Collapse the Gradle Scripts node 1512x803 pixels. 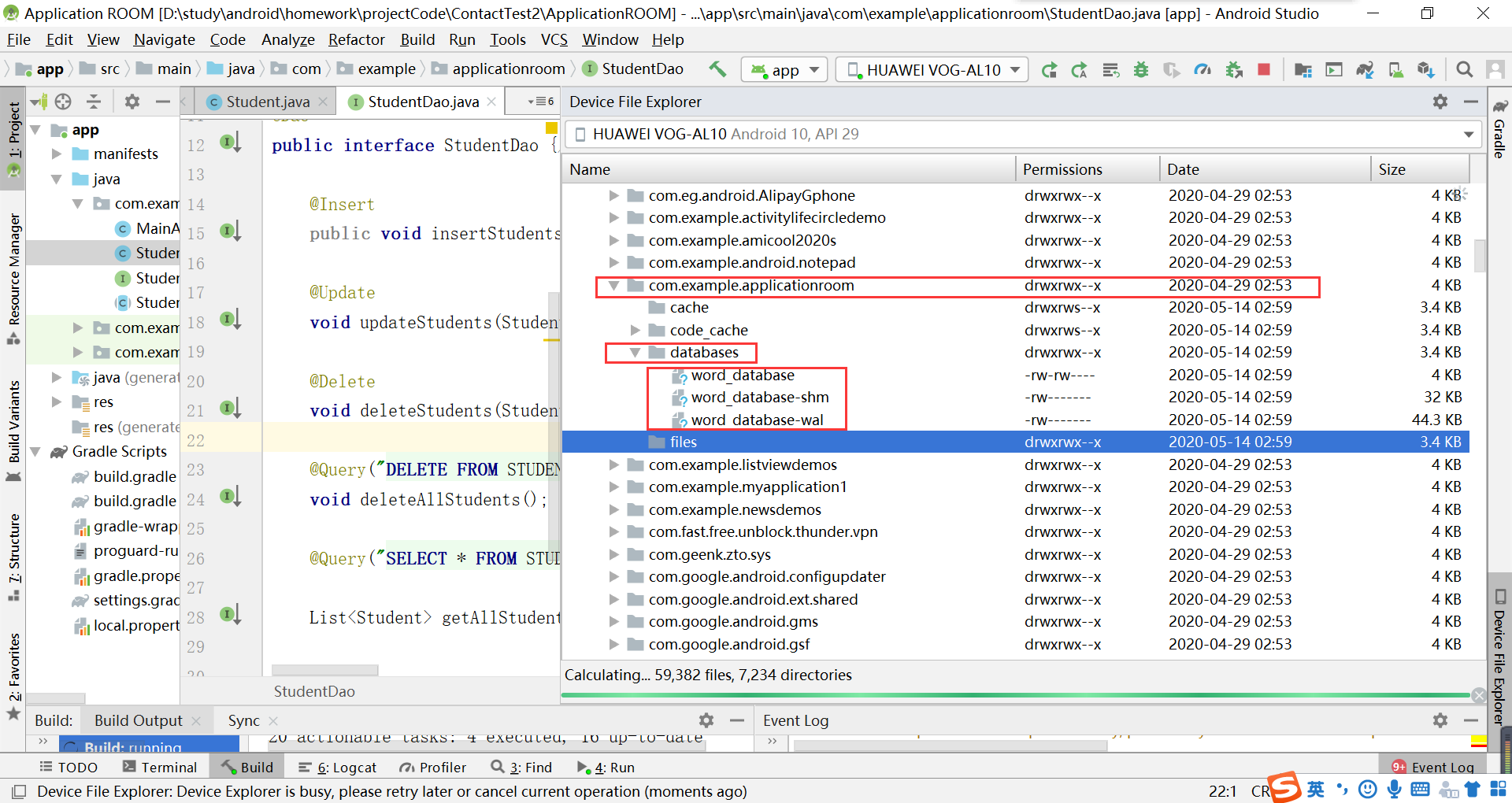[35, 452]
